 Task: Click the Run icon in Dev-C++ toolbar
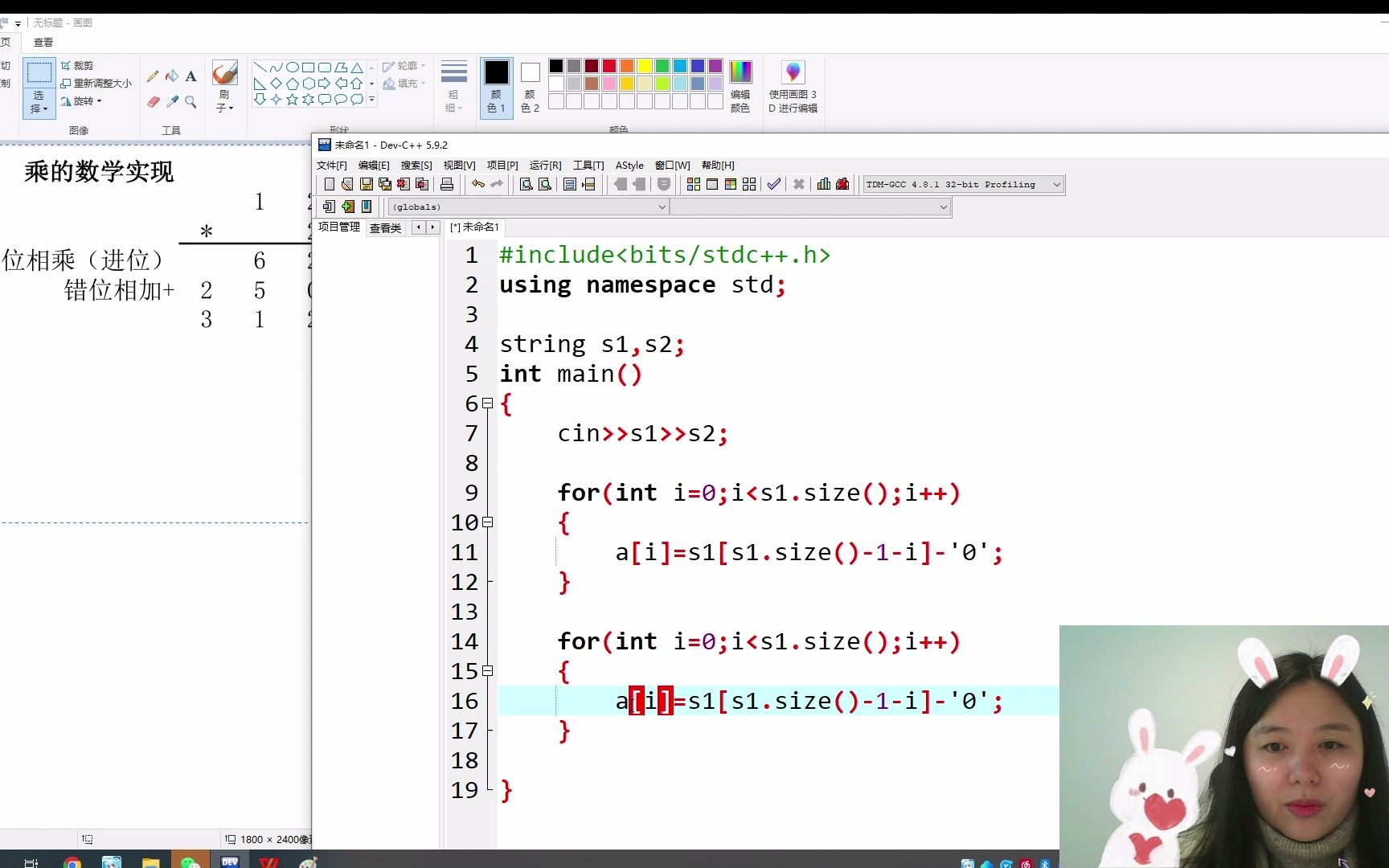[712, 184]
